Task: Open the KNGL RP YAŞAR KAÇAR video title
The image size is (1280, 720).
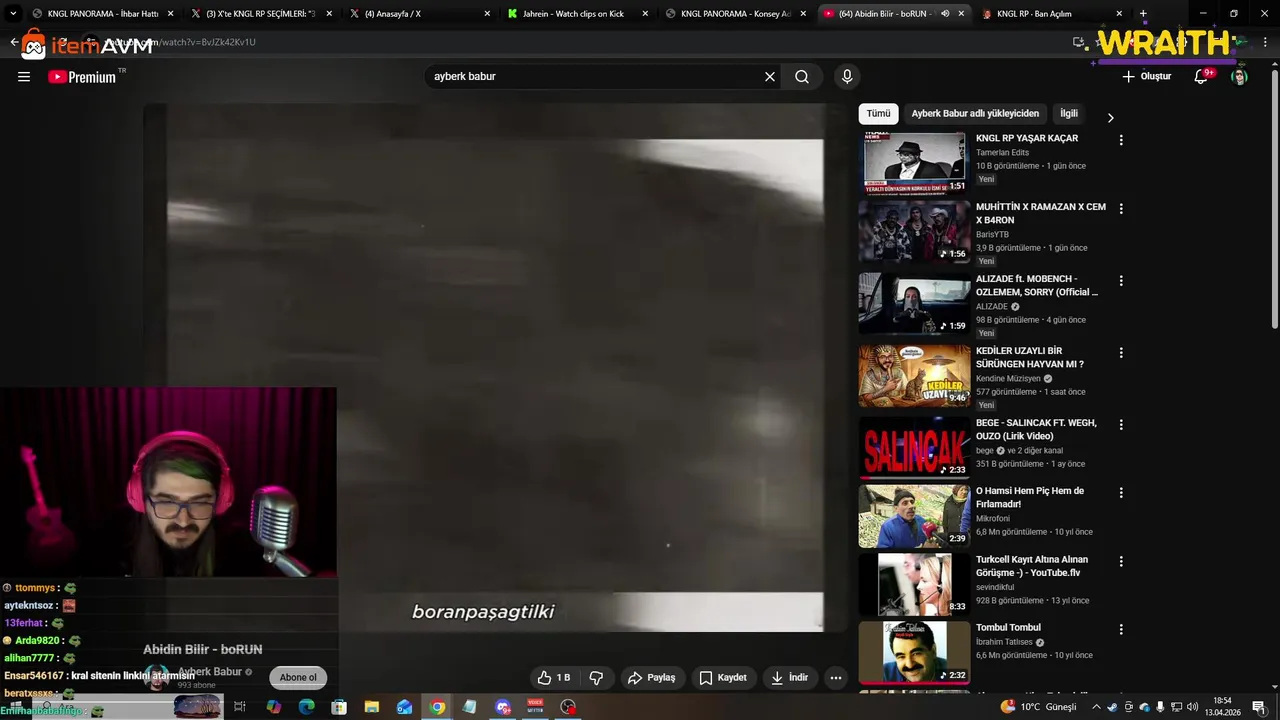Action: [x=1027, y=139]
